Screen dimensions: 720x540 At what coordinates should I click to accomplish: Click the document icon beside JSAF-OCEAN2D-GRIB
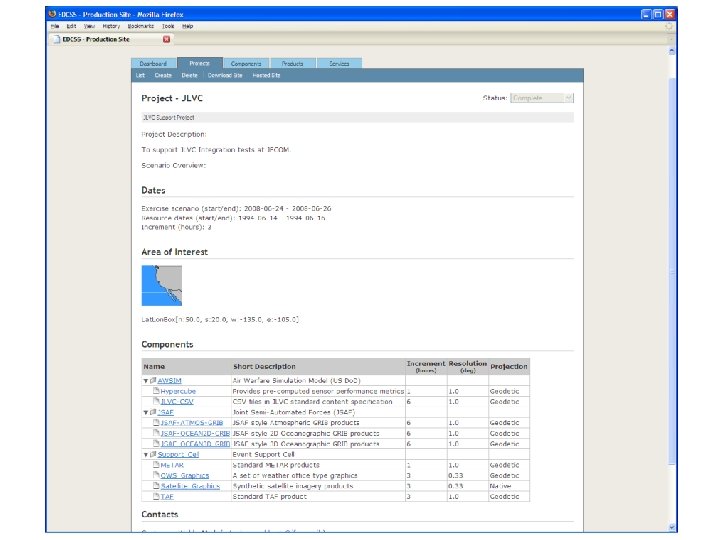tap(156, 433)
